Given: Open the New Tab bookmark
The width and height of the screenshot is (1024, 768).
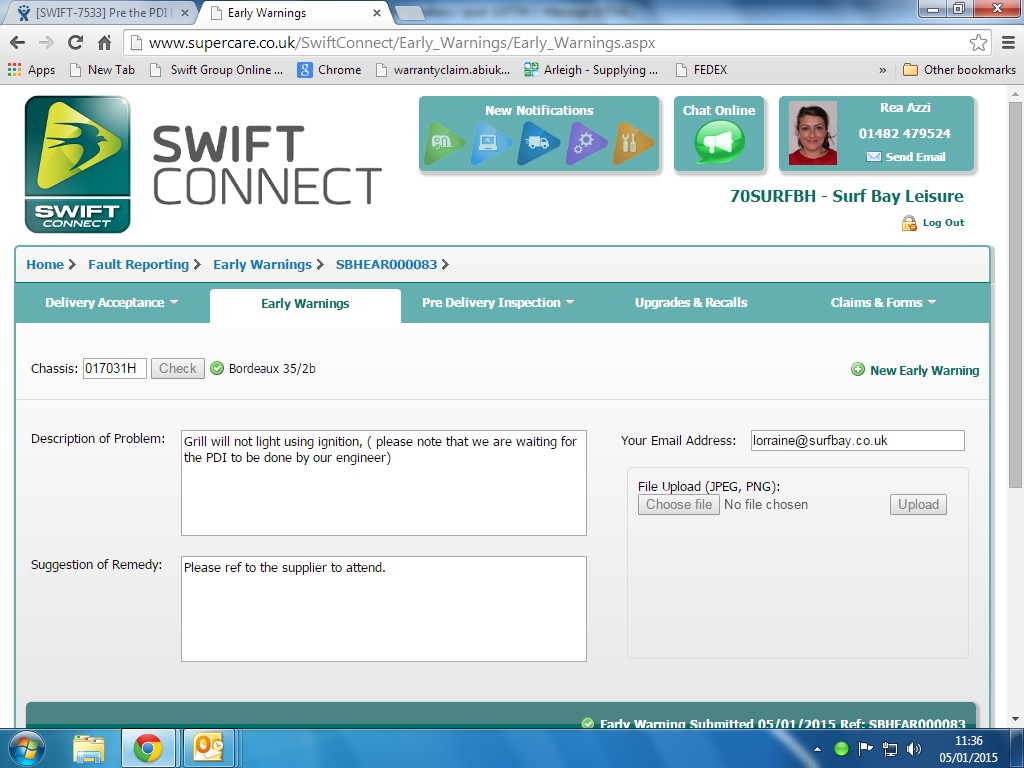Looking at the screenshot, I should [x=102, y=70].
